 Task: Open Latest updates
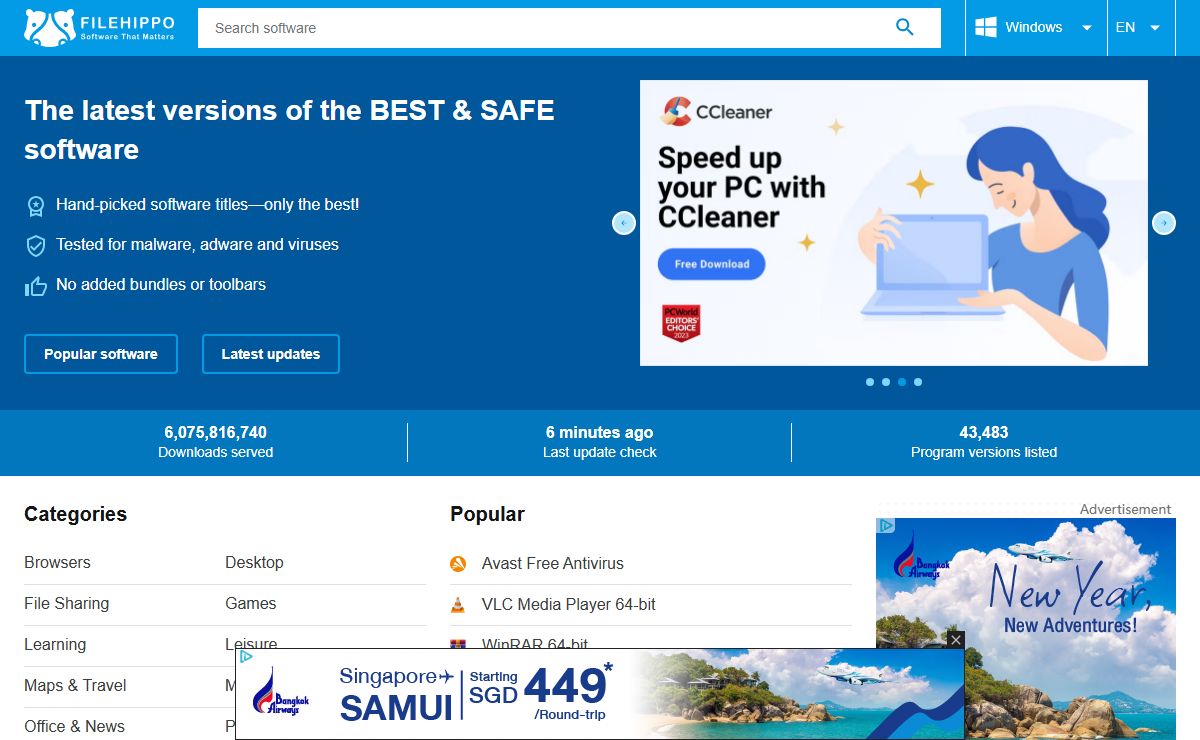click(x=271, y=354)
